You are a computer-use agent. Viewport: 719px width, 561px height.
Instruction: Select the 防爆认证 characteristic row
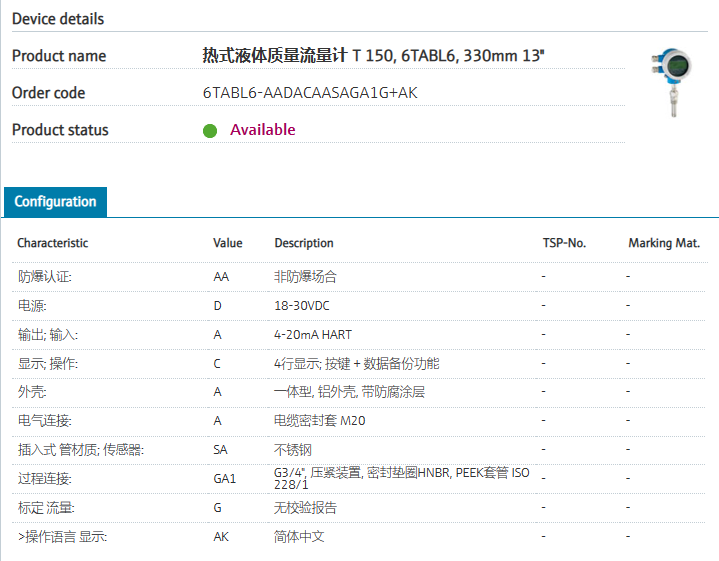44,277
